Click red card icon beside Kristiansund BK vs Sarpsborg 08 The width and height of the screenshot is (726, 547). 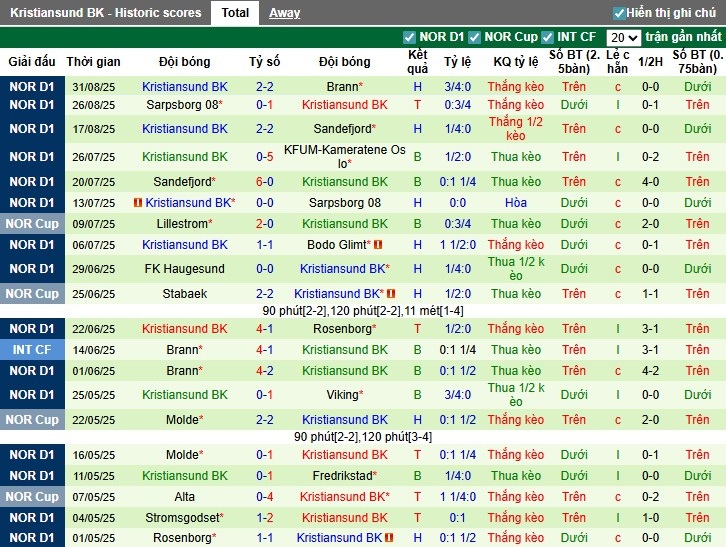(x=138, y=203)
